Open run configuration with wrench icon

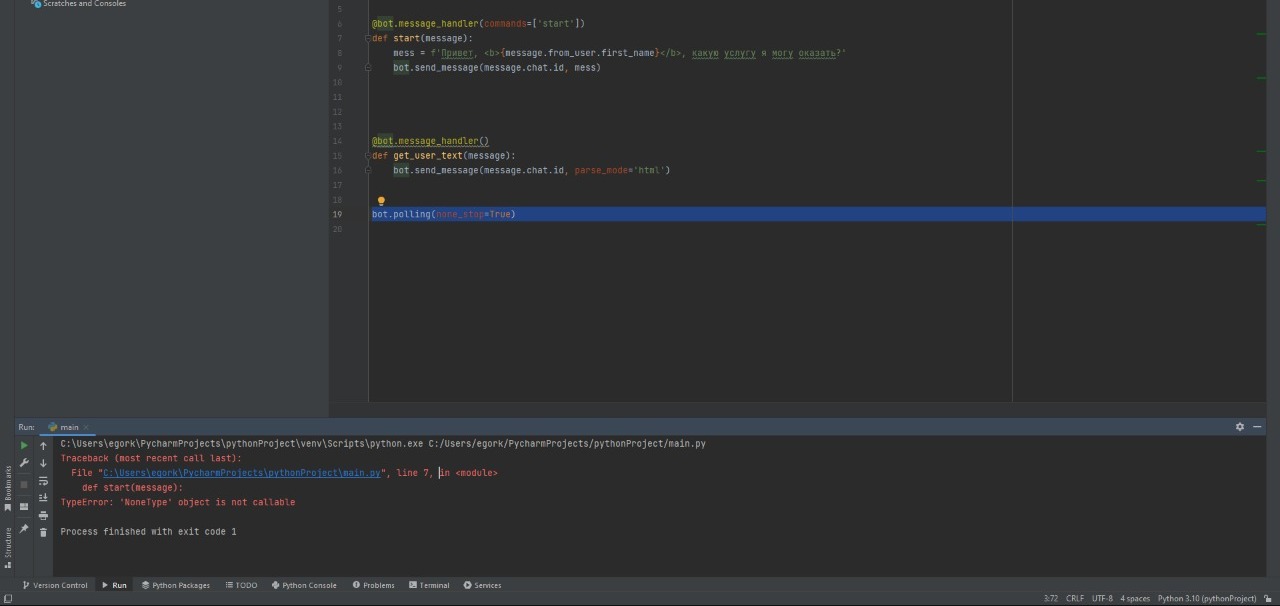tap(24, 462)
